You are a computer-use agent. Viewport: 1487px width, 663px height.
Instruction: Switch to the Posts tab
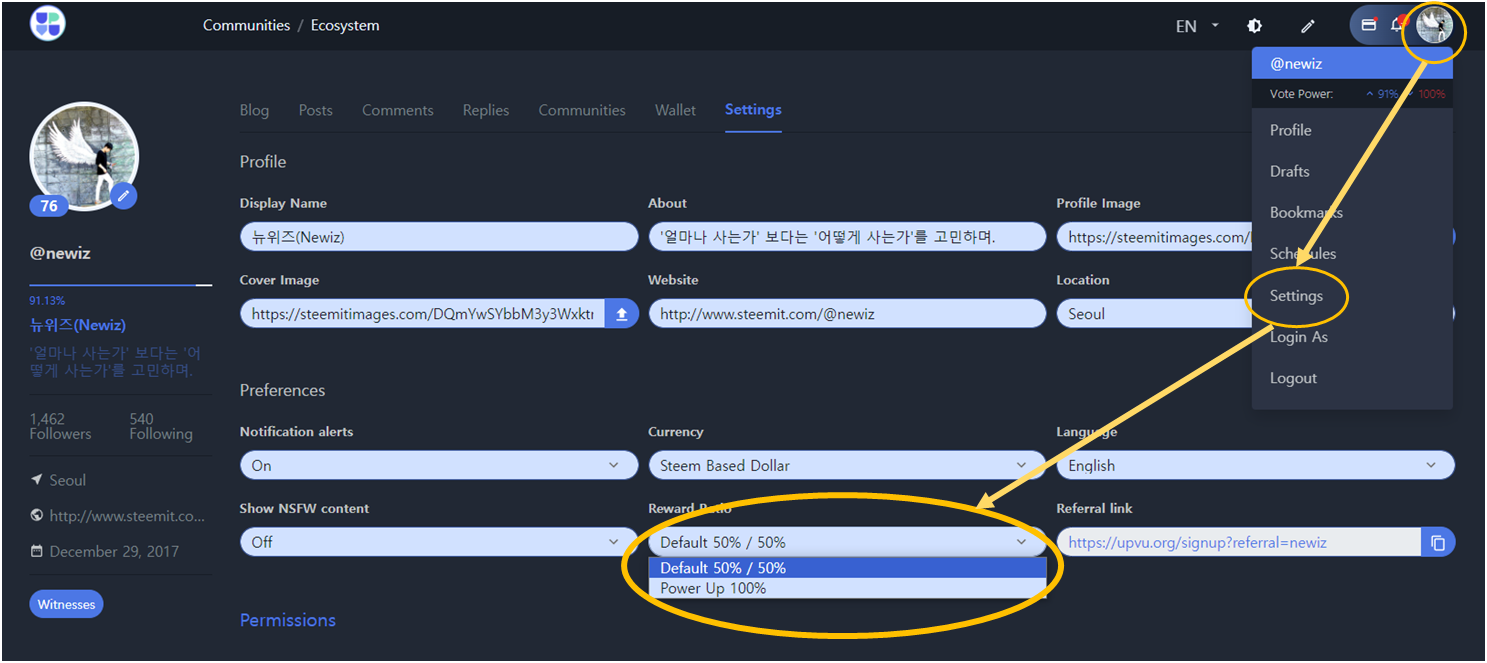click(315, 110)
